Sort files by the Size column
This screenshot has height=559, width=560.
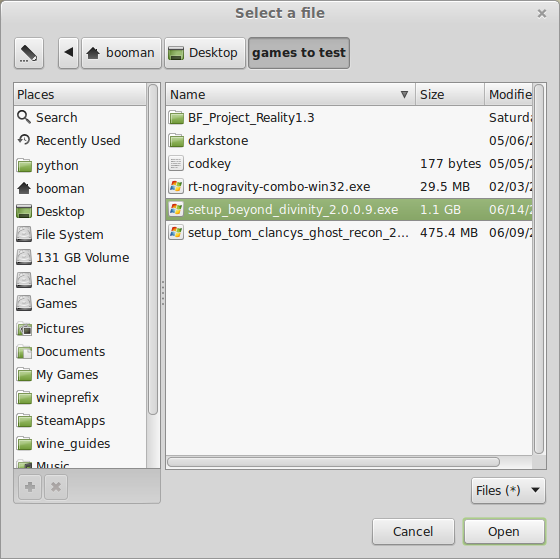(x=450, y=94)
